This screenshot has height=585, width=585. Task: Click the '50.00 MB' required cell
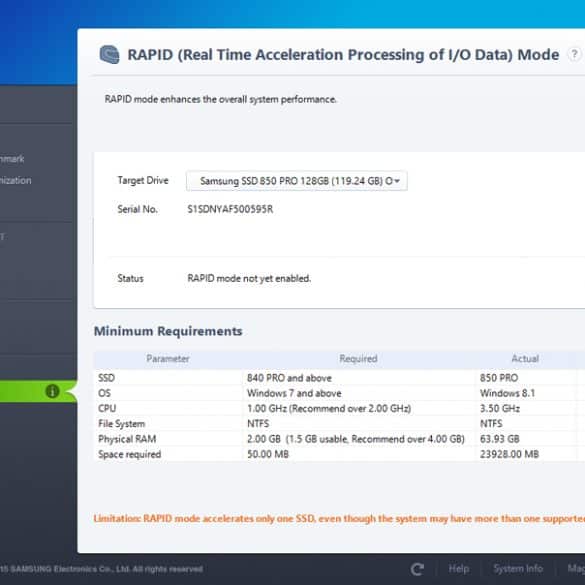[268, 454]
